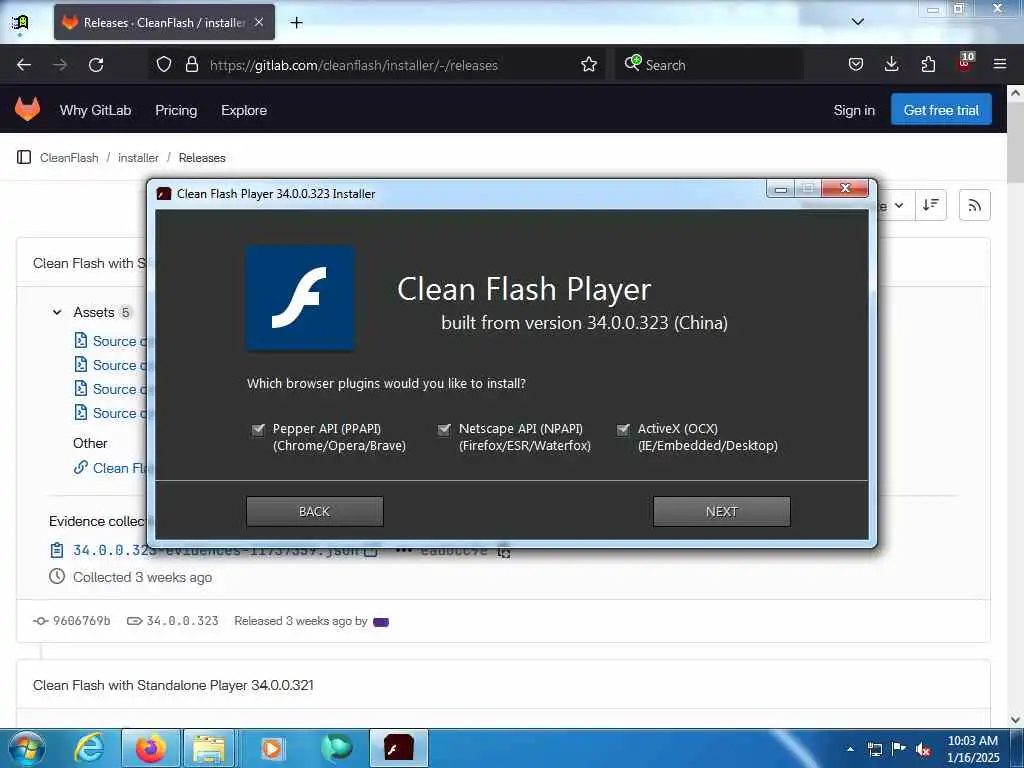Open the 34.0.0.323 evidences json link

click(216, 551)
